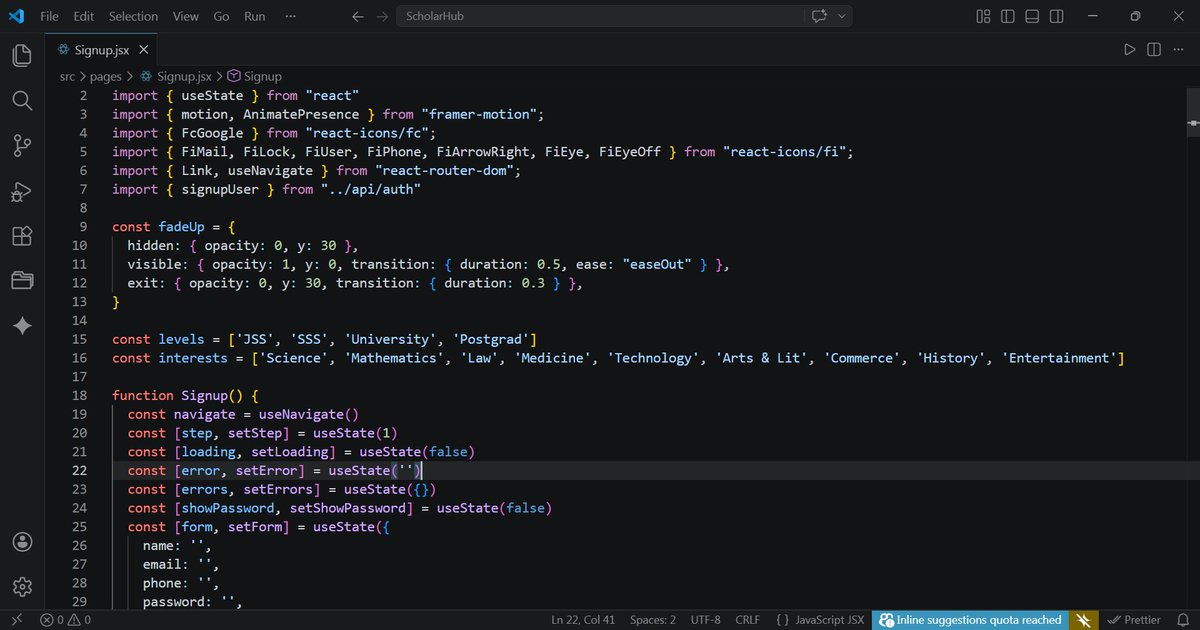Open the Copilot chat icon in title bar
The image size is (1200, 630).
point(821,16)
